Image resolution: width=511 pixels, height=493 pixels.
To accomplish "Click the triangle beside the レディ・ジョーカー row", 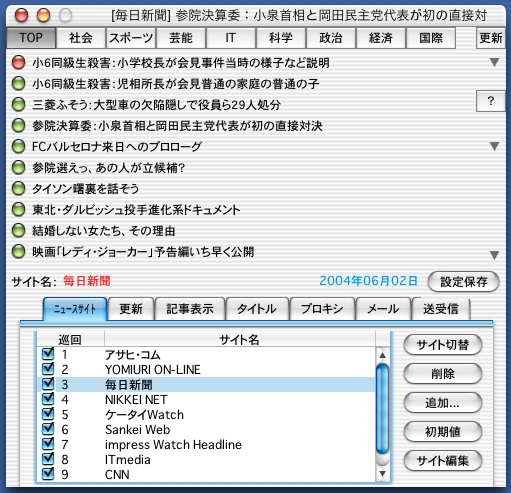I will click(495, 255).
